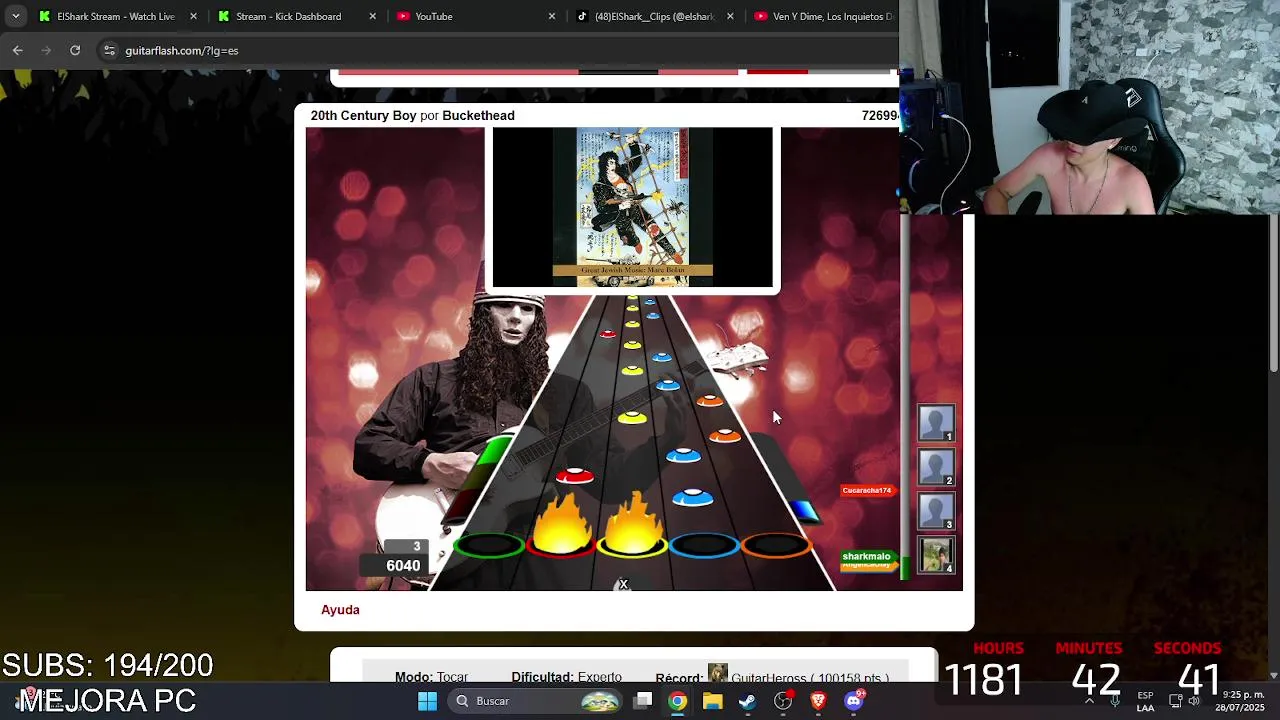Image resolution: width=1280 pixels, height=720 pixels.
Task: Open the network status tray icon
Action: [1175, 701]
